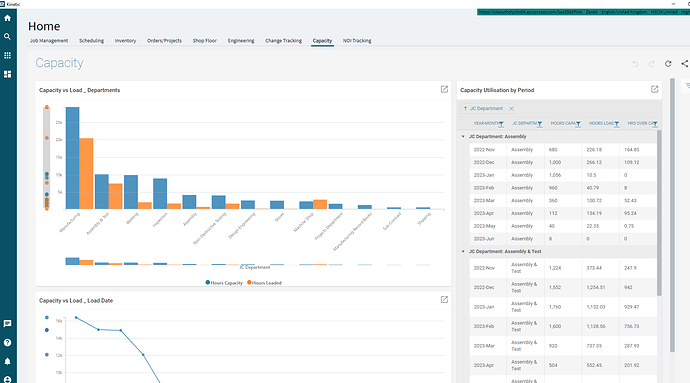Pop out the Capacity vs Load Departments chart

pyautogui.click(x=444, y=89)
